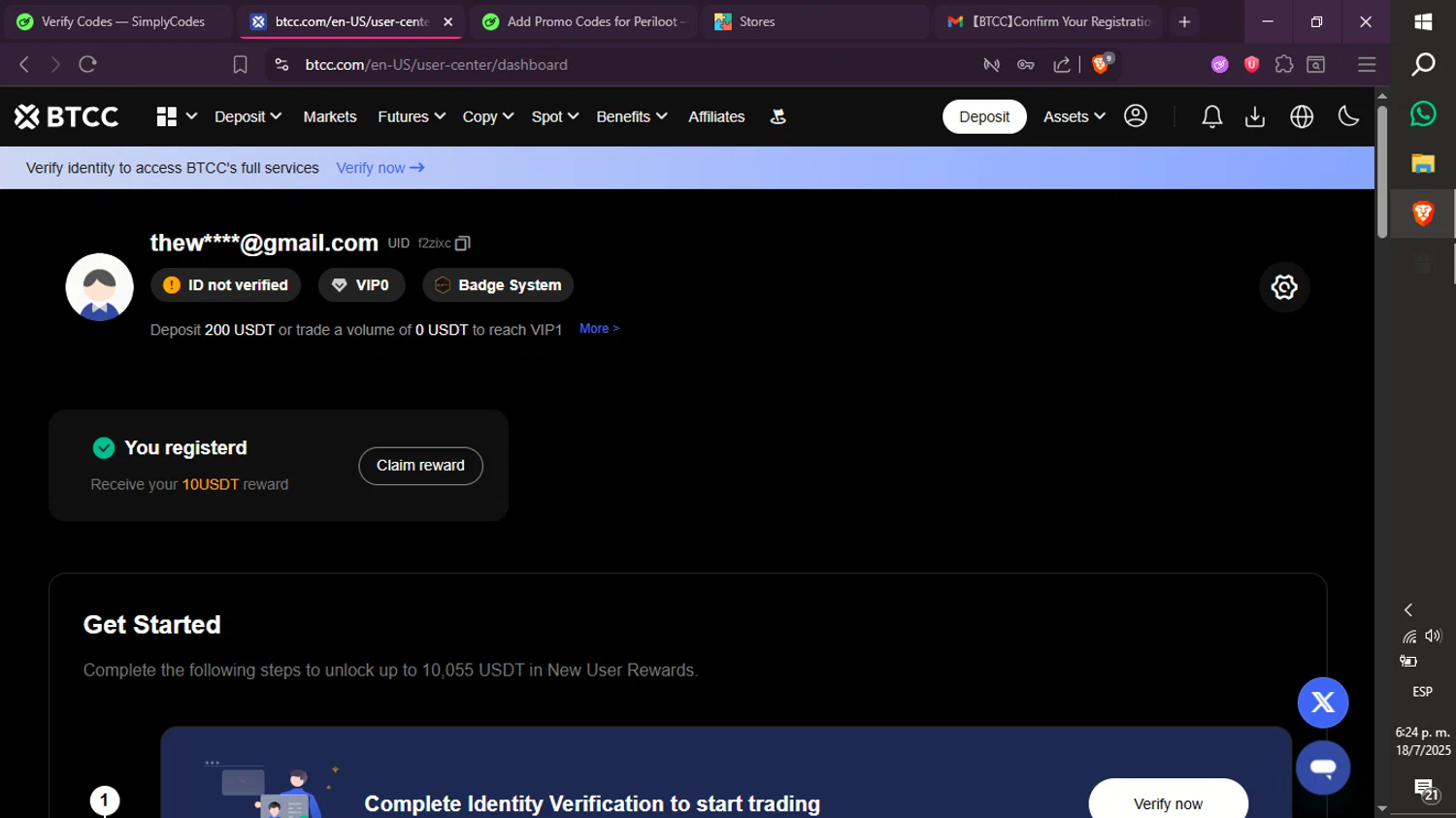This screenshot has width=1456, height=818.
Task: Open the notification center icon
Action: coord(1425,791)
